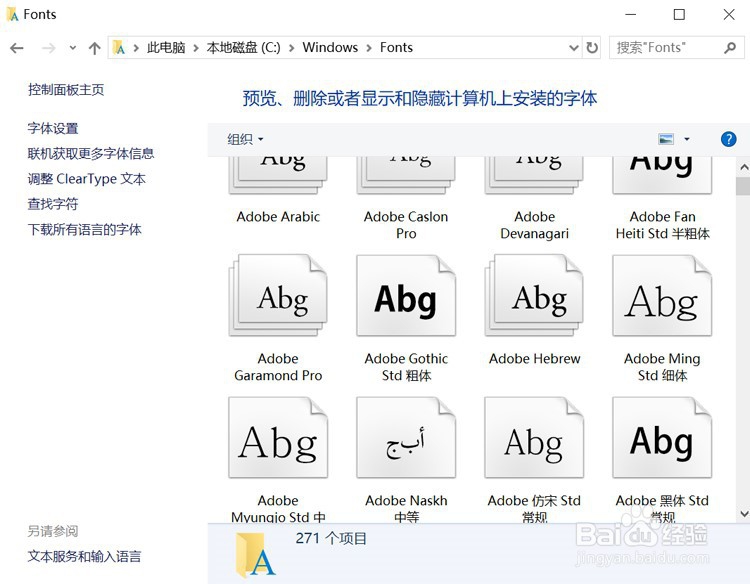Select Adobe Naskh 中等 font icon
Viewport: 750px width, 584px height.
406,437
